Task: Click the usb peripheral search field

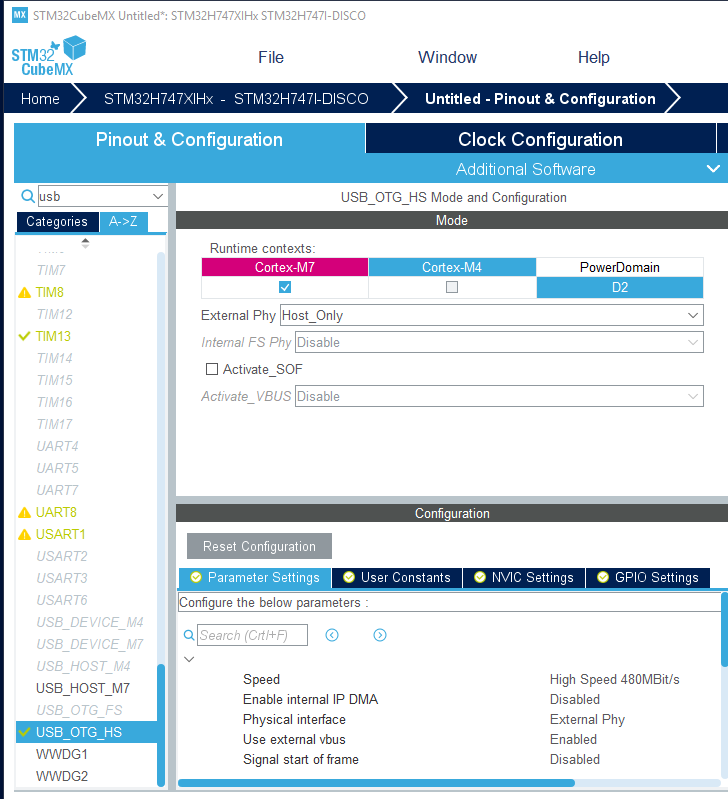Action: pyautogui.click(x=102, y=196)
